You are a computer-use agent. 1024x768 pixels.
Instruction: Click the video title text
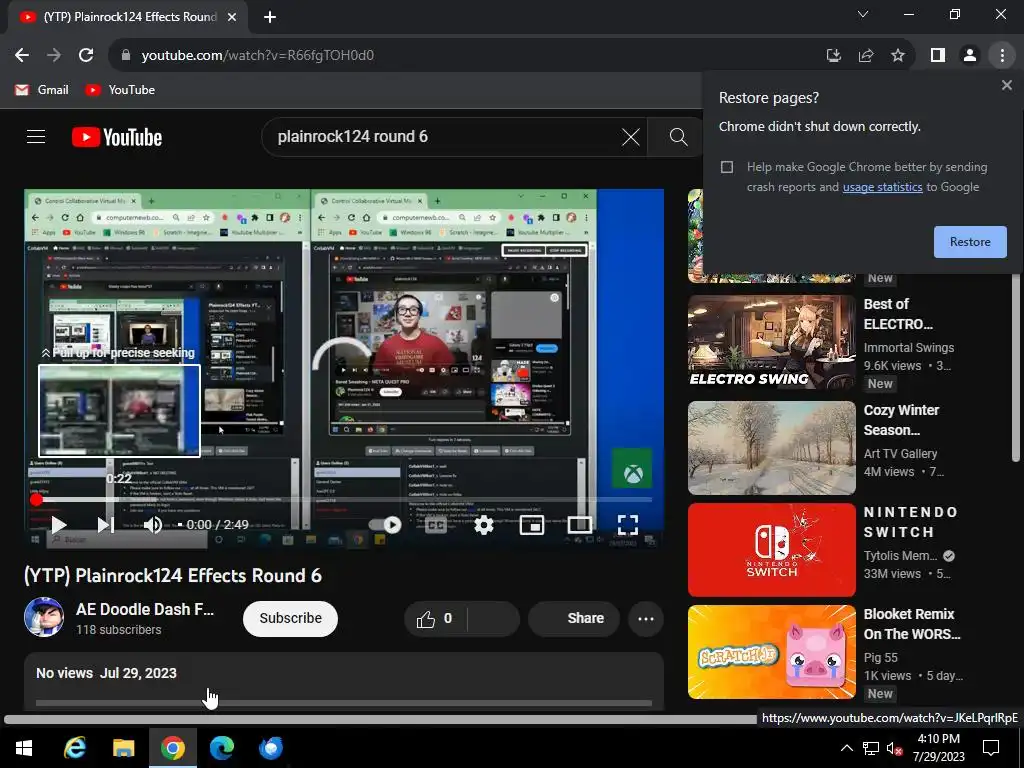point(173,575)
